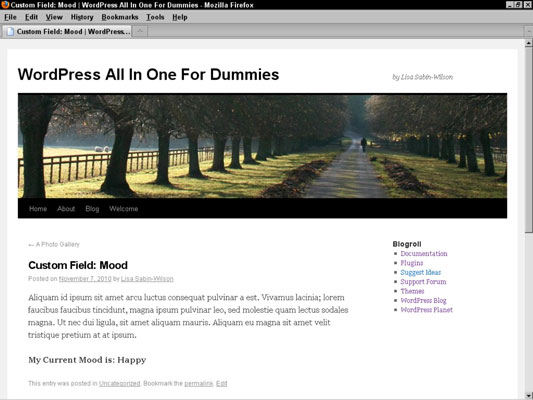Click the Firefox logo icon in title bar

coord(5,5)
